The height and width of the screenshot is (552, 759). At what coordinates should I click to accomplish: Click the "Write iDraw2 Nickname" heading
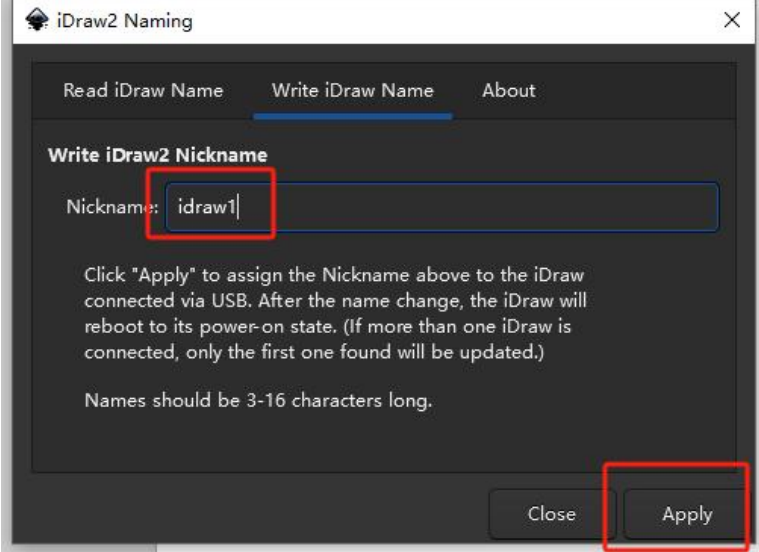tap(158, 155)
